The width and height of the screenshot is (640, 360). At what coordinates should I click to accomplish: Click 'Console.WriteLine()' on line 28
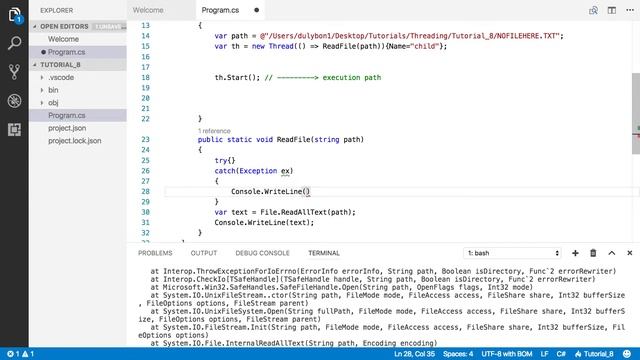coord(271,191)
